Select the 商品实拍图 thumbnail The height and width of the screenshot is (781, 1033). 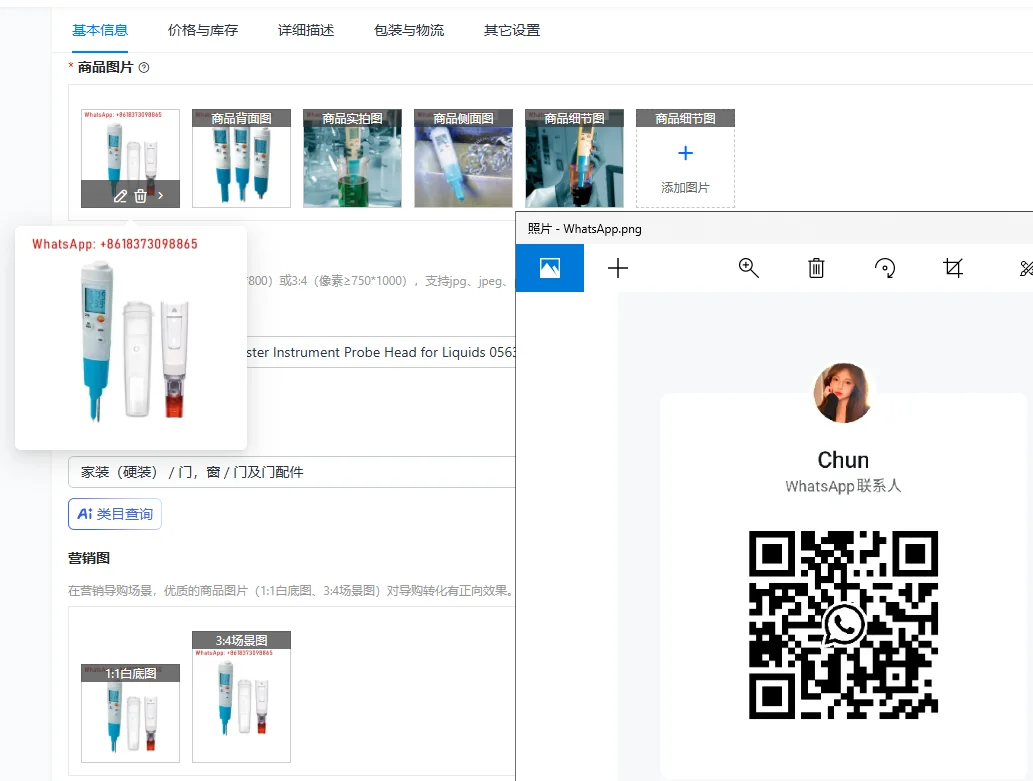352,160
